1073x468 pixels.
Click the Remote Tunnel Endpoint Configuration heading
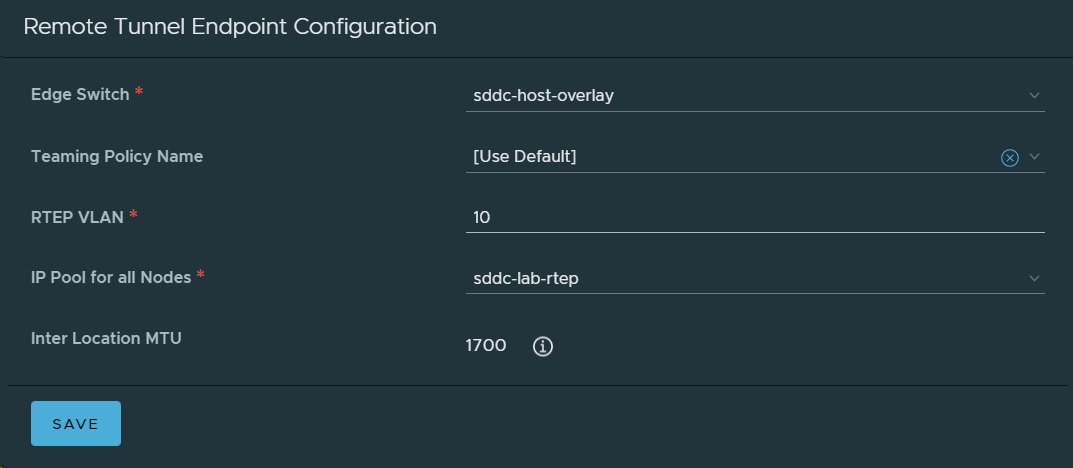(x=230, y=27)
